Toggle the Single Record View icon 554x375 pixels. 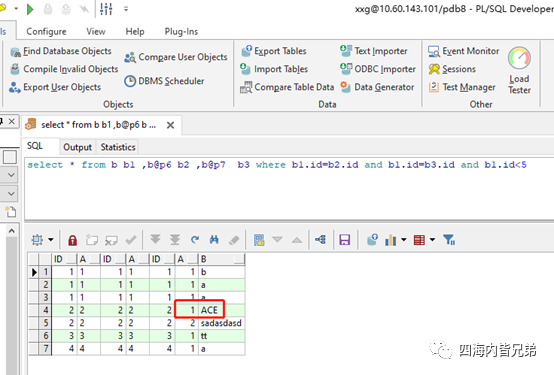[259, 240]
